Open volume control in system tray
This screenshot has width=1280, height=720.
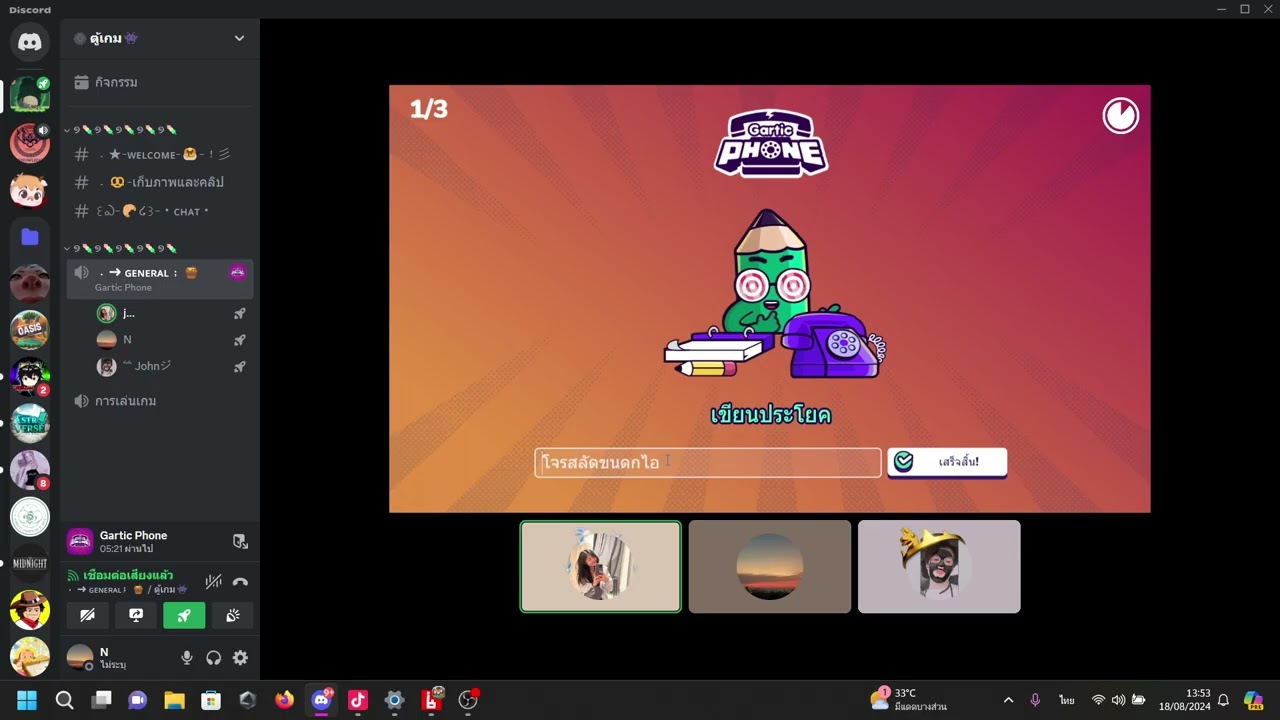coord(1118,700)
